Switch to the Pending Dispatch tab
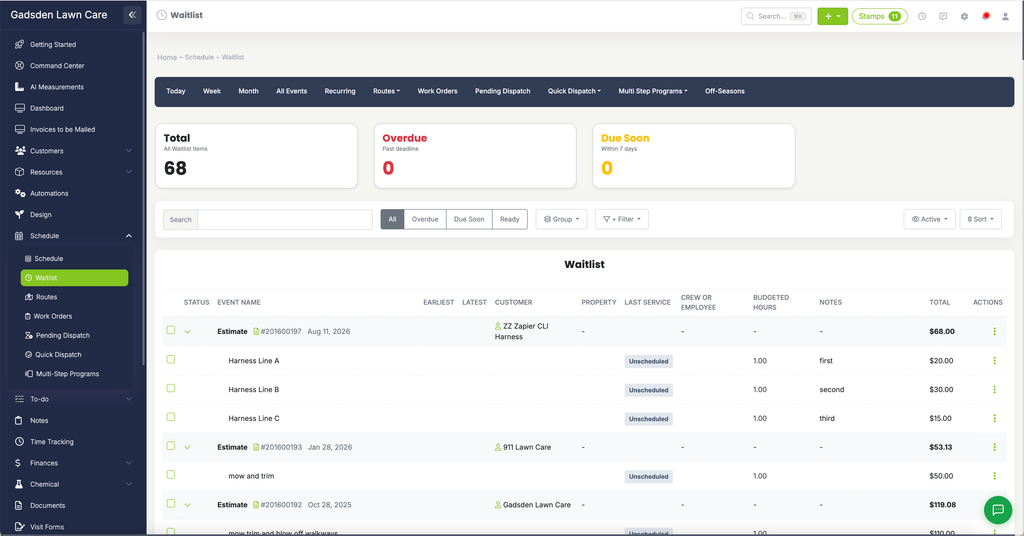The width and height of the screenshot is (1024, 536). coord(502,91)
